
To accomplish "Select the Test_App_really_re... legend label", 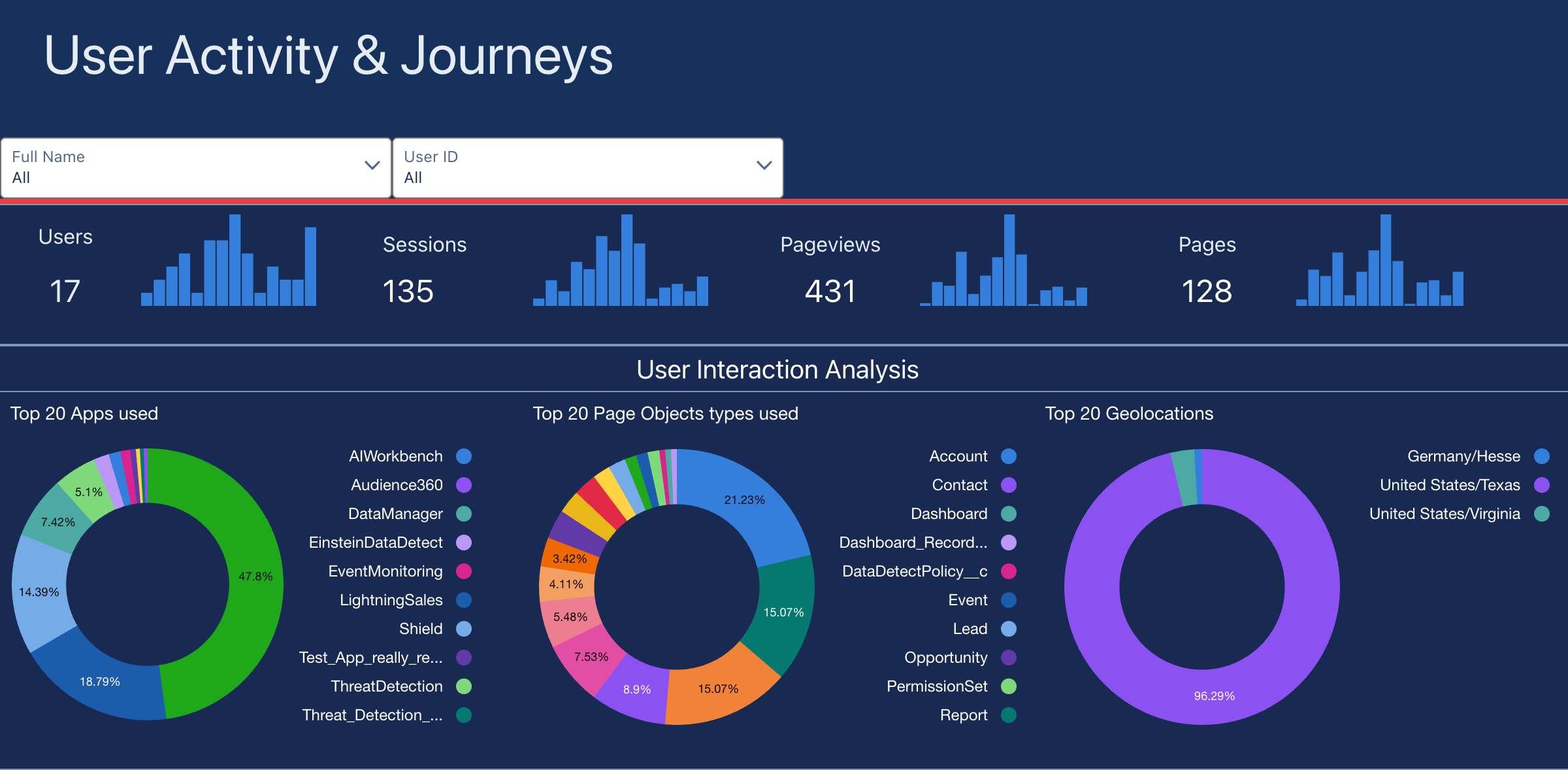I will click(371, 658).
